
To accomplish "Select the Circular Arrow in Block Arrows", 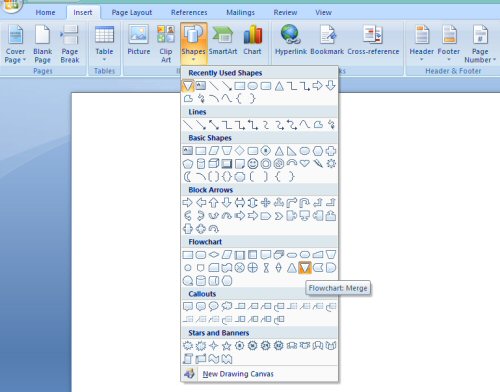I will point(214,229).
